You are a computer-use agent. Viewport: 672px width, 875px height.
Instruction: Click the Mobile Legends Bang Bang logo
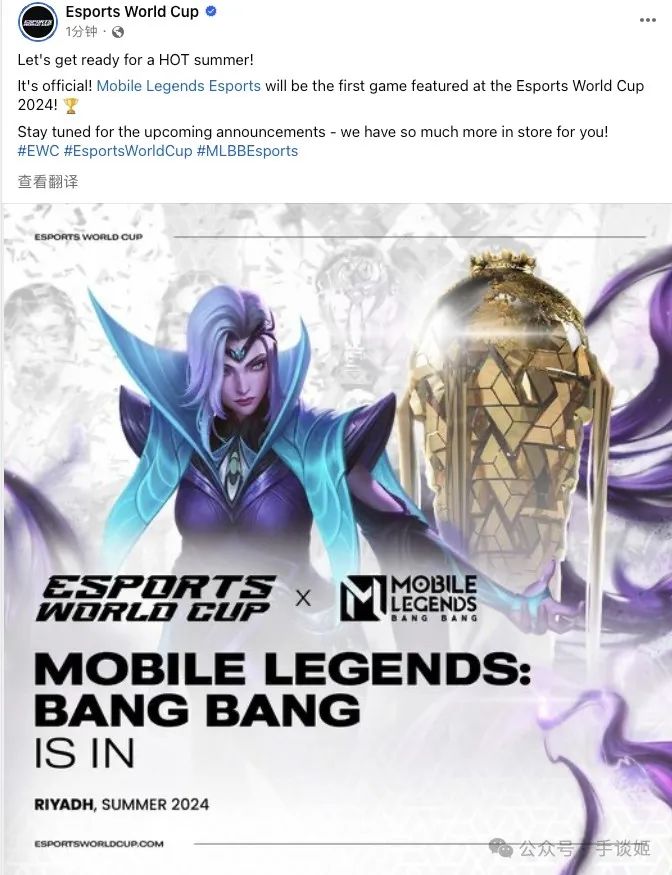pos(409,599)
